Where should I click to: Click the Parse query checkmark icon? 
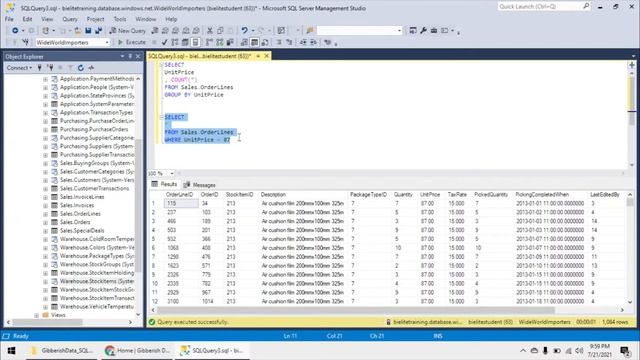pos(164,42)
